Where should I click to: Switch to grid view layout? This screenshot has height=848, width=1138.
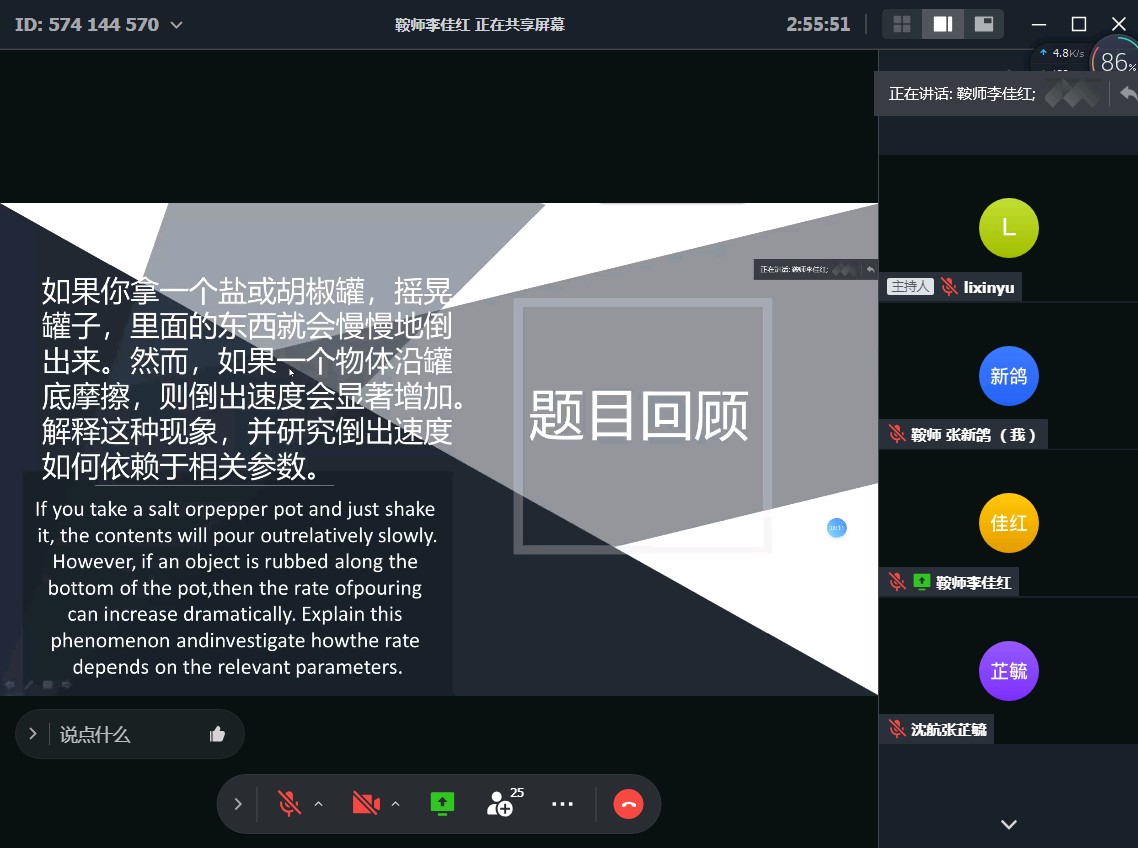pyautogui.click(x=902, y=24)
